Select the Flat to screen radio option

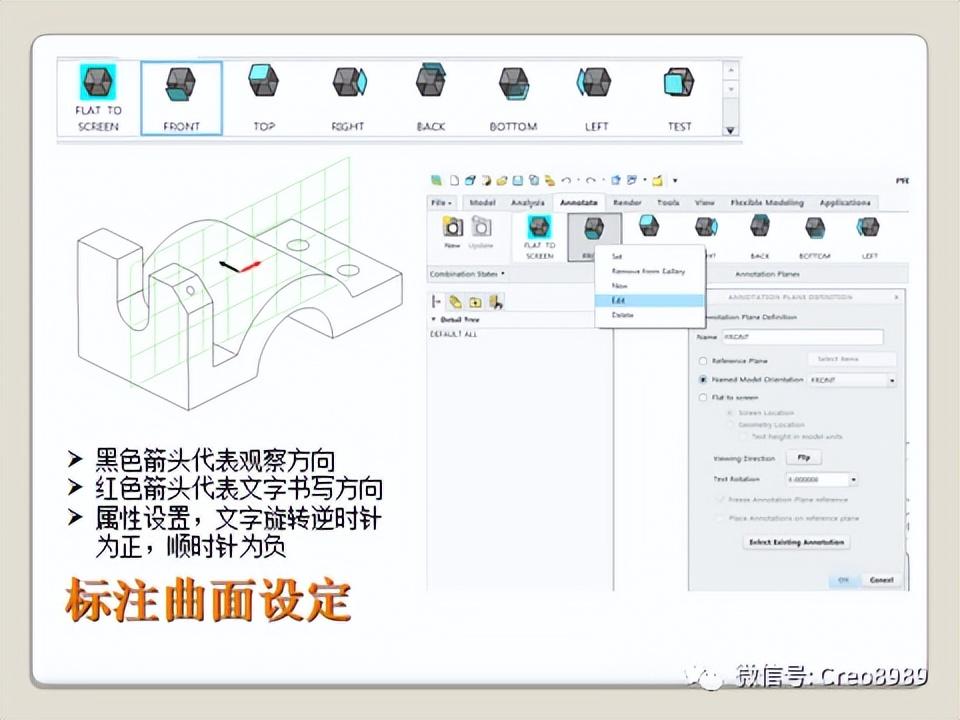pos(701,399)
